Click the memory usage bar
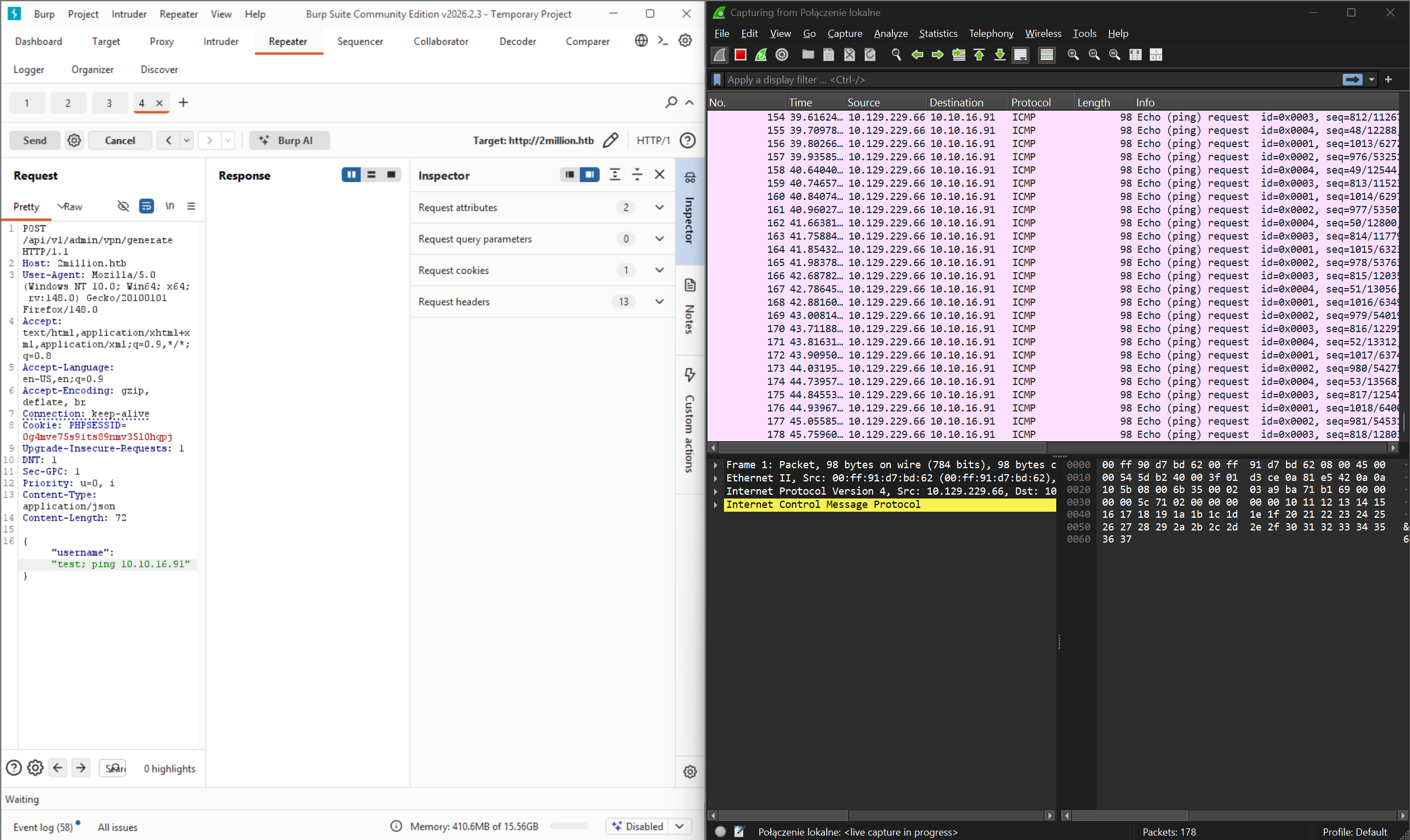The image size is (1410, 840). point(569,826)
